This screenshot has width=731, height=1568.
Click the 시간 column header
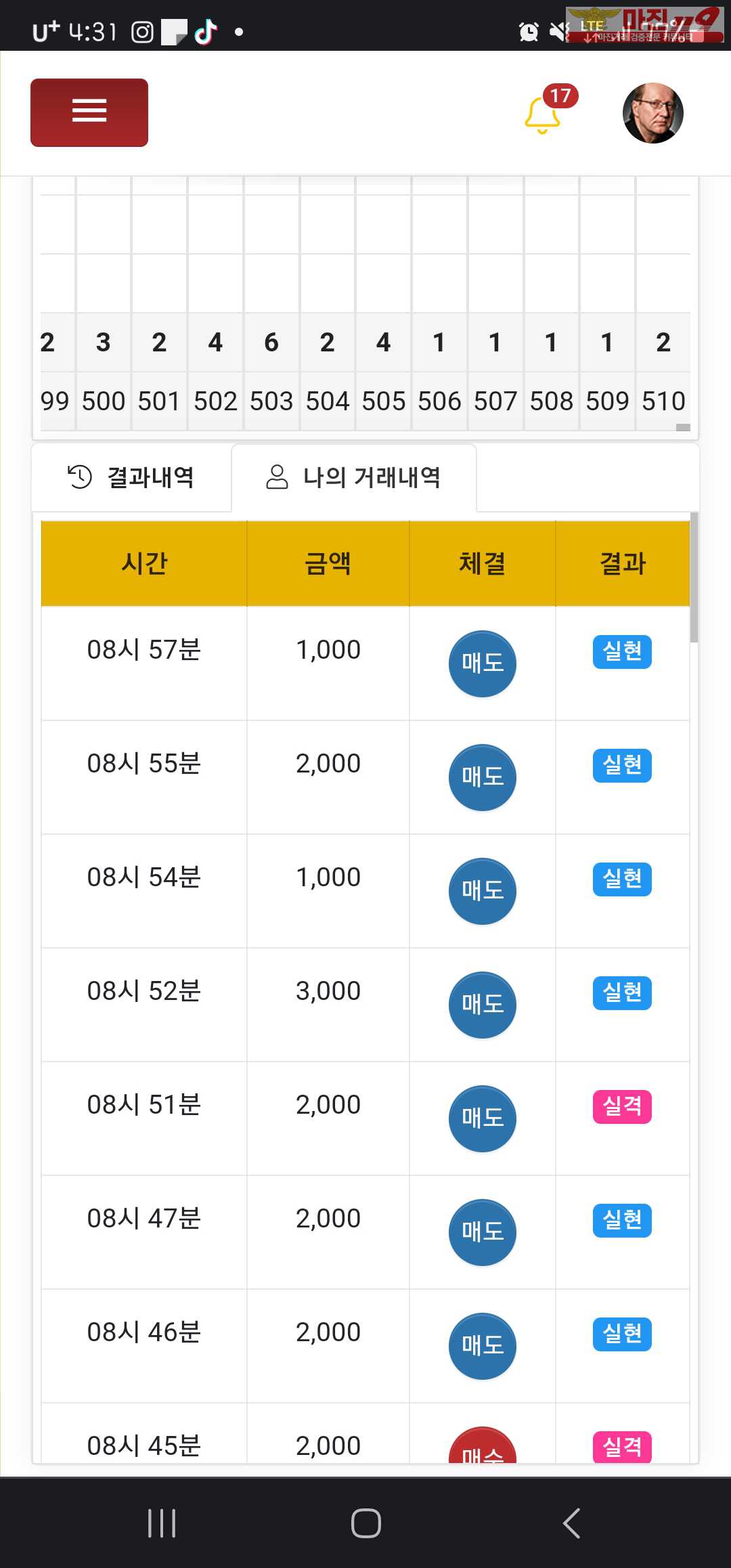tap(144, 563)
